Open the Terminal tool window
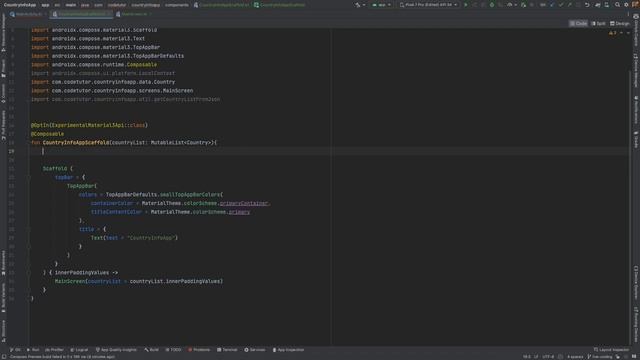The width and height of the screenshot is (640, 360). click(227, 350)
